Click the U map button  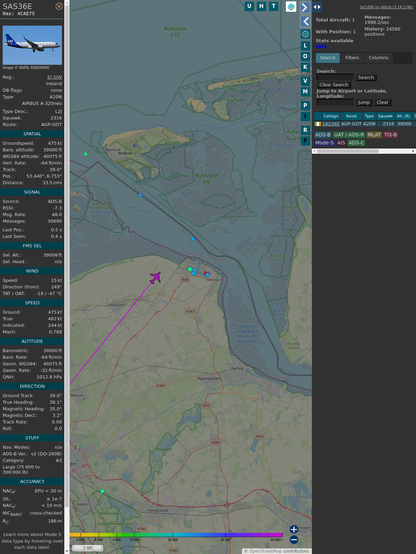[x=250, y=6]
